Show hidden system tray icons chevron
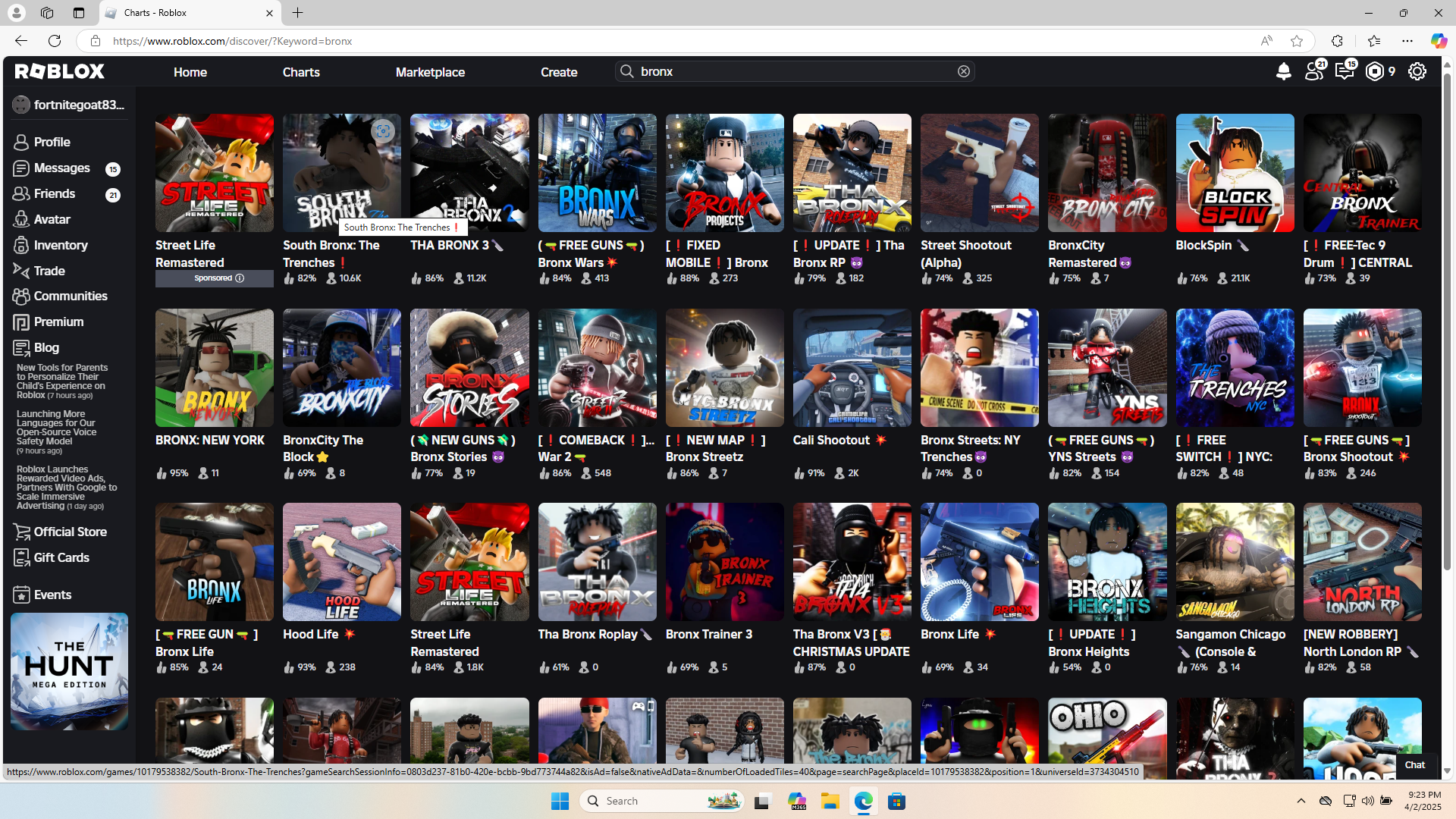 point(1301,801)
